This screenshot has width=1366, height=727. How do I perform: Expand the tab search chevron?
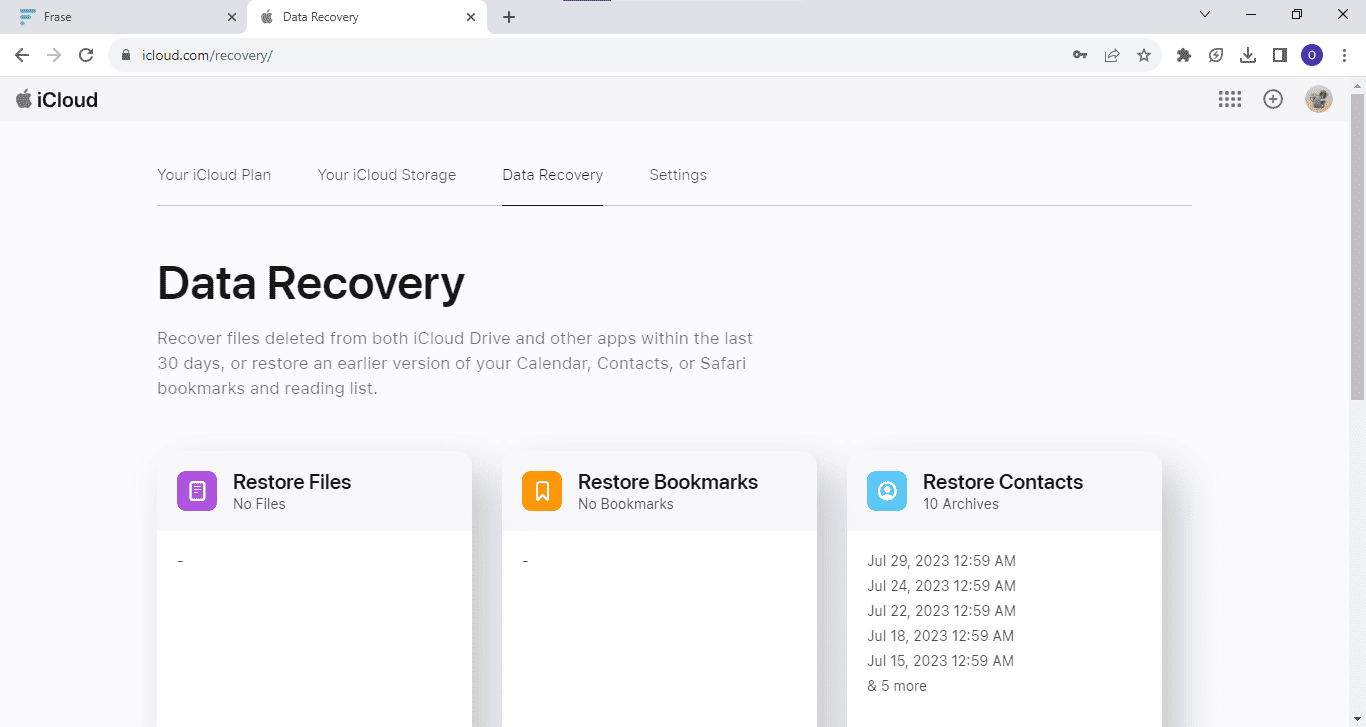(x=1205, y=15)
